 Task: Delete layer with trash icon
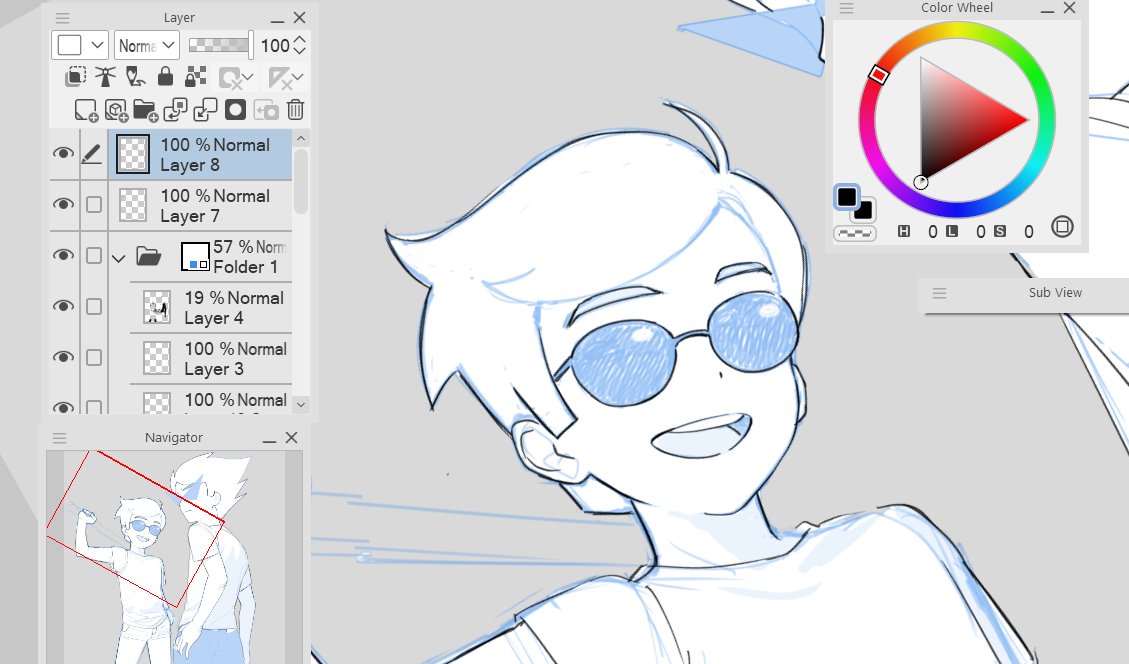[295, 110]
